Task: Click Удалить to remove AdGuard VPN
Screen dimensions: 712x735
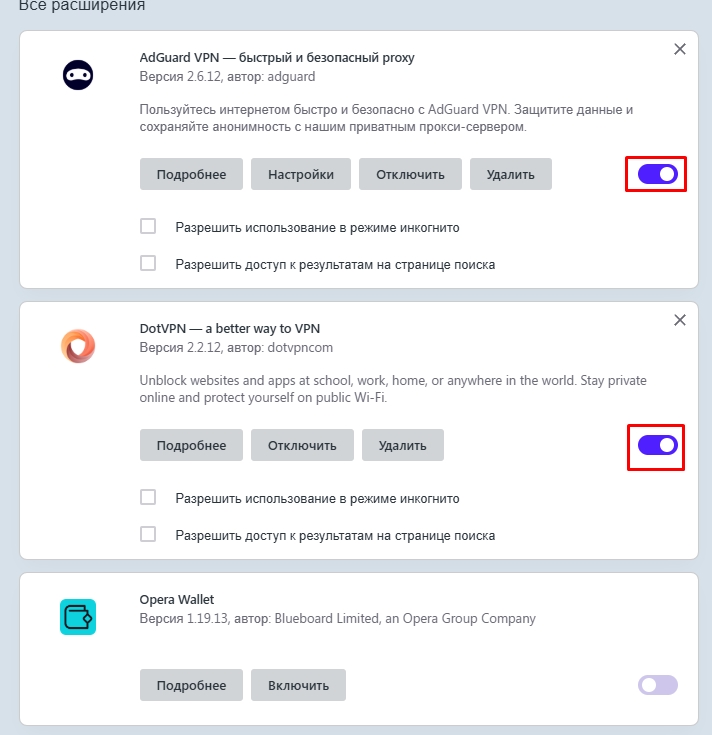Action: [x=510, y=174]
